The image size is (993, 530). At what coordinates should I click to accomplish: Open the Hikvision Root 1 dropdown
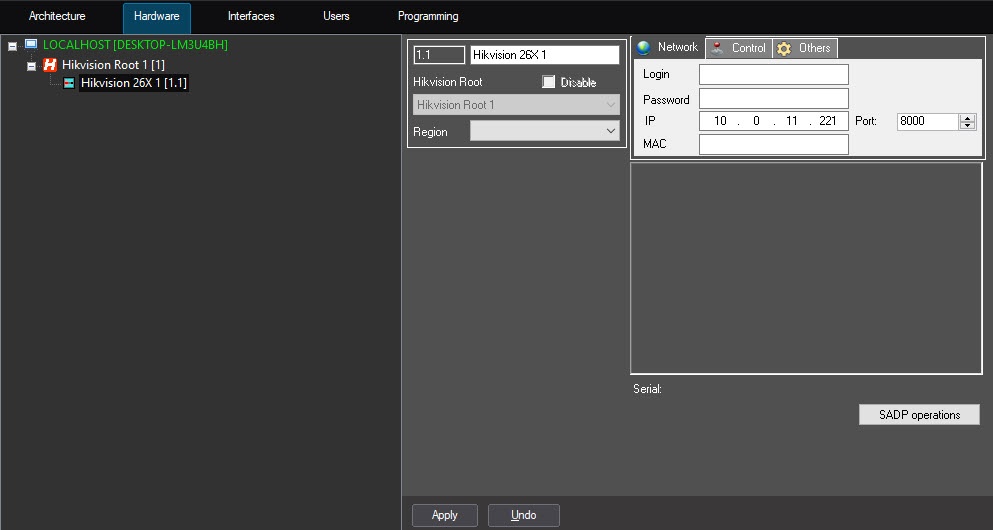(x=611, y=105)
